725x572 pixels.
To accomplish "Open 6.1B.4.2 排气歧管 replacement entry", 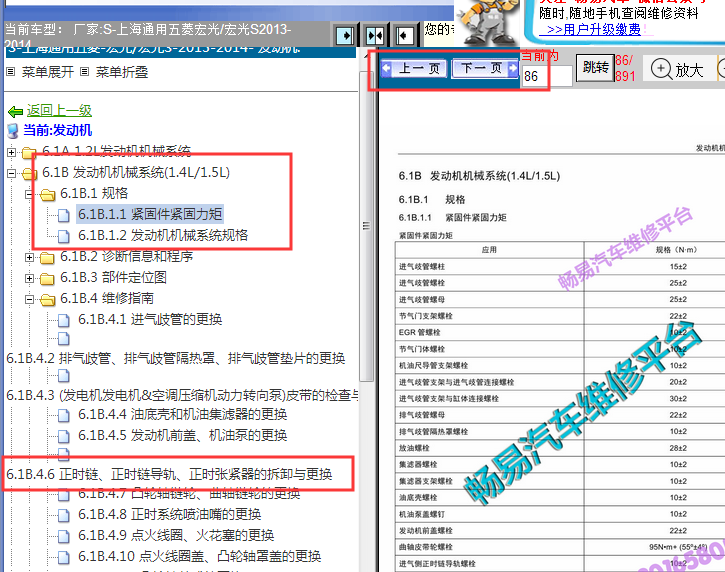I will (x=176, y=358).
